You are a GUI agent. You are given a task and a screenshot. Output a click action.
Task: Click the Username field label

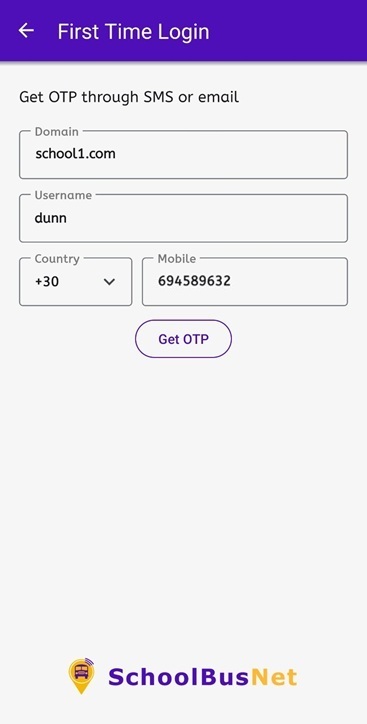pyautogui.click(x=63, y=195)
